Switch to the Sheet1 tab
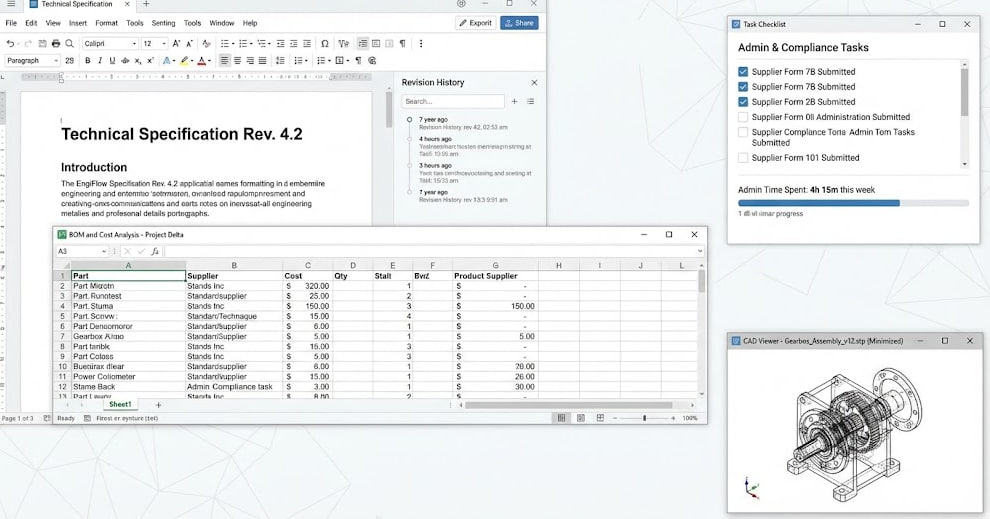 [x=120, y=404]
